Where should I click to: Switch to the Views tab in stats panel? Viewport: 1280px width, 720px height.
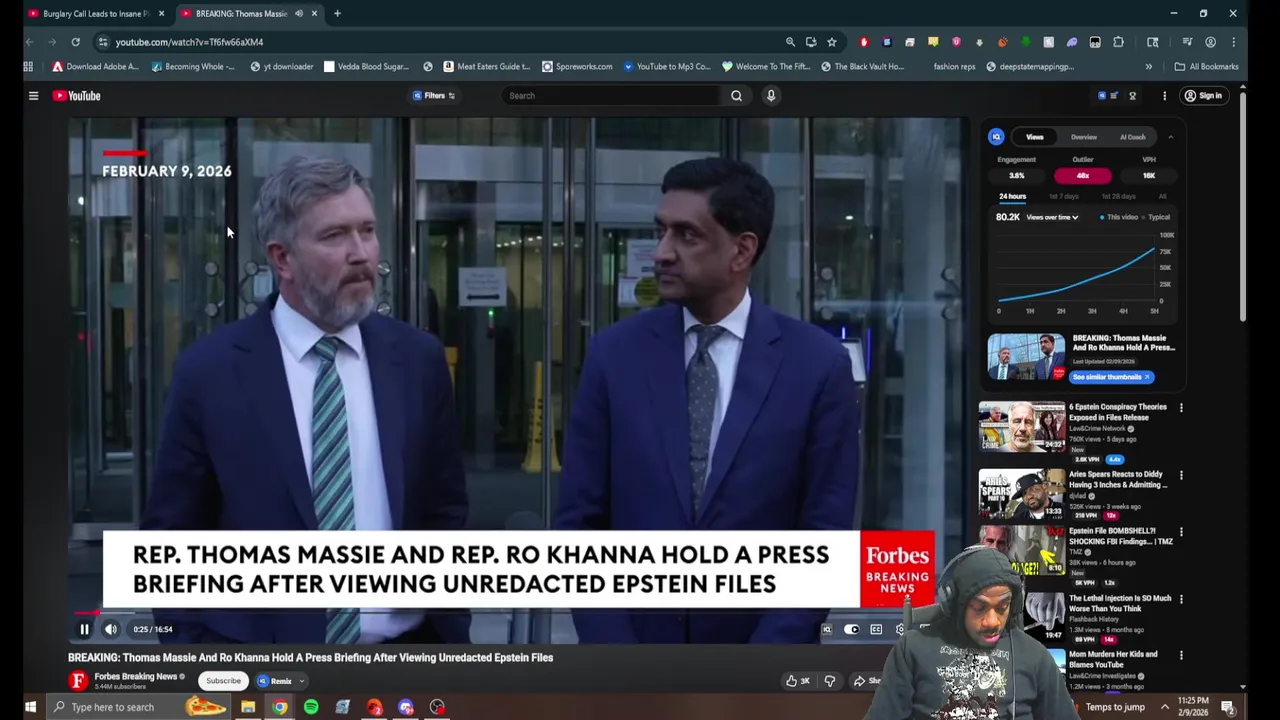click(1035, 137)
